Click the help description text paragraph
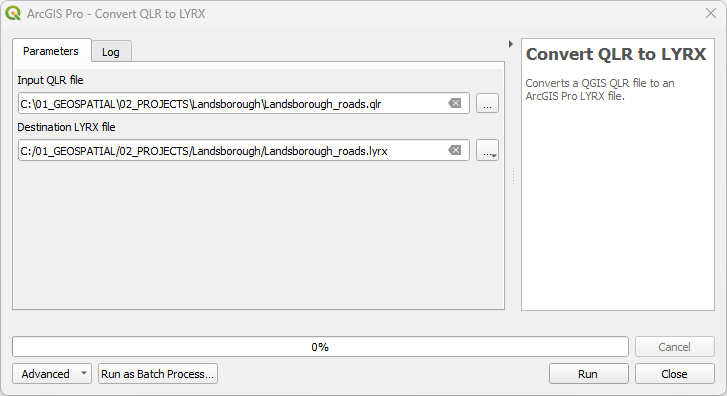The image size is (727, 396). pyautogui.click(x=599, y=89)
